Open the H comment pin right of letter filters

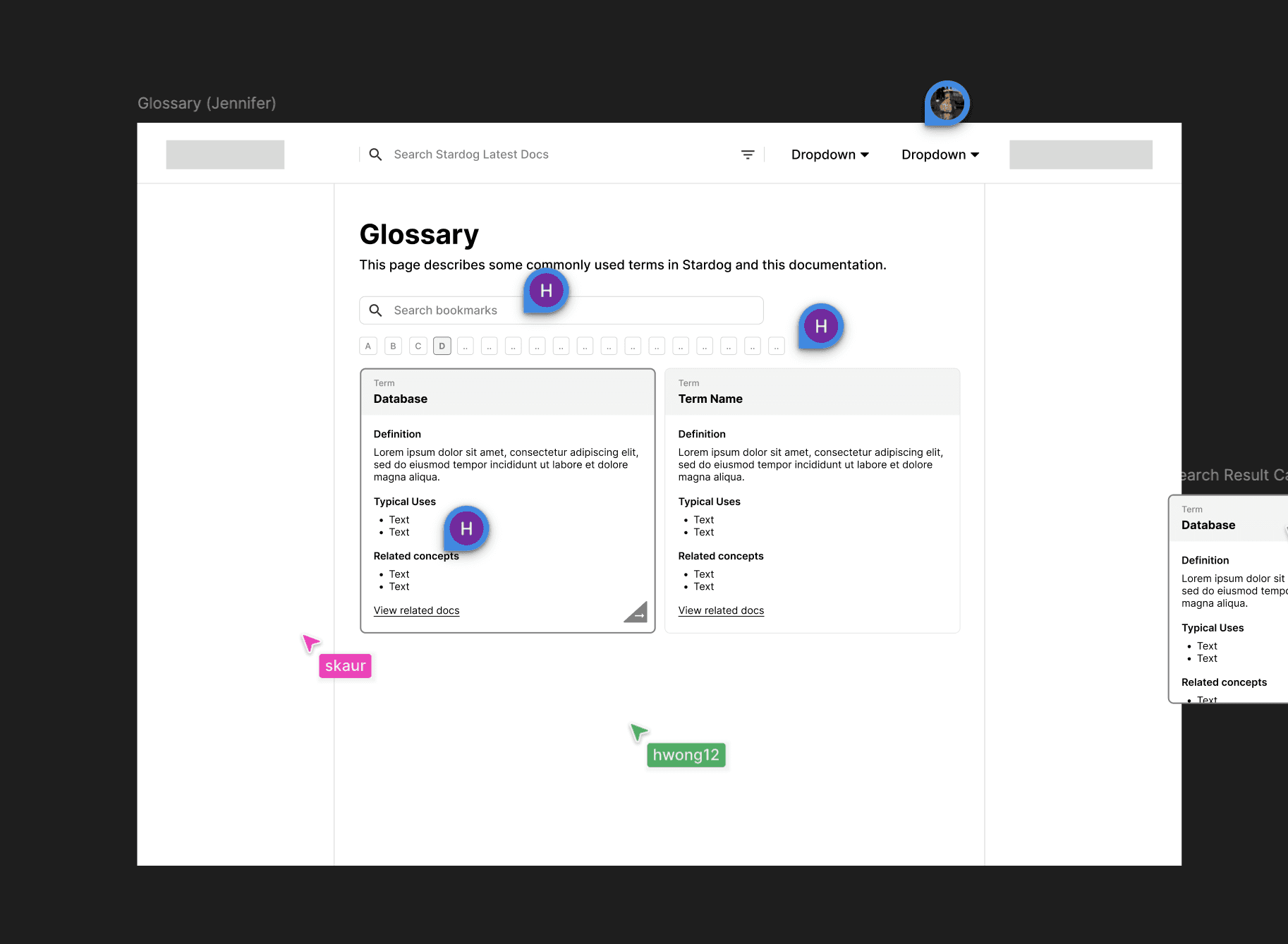[821, 326]
